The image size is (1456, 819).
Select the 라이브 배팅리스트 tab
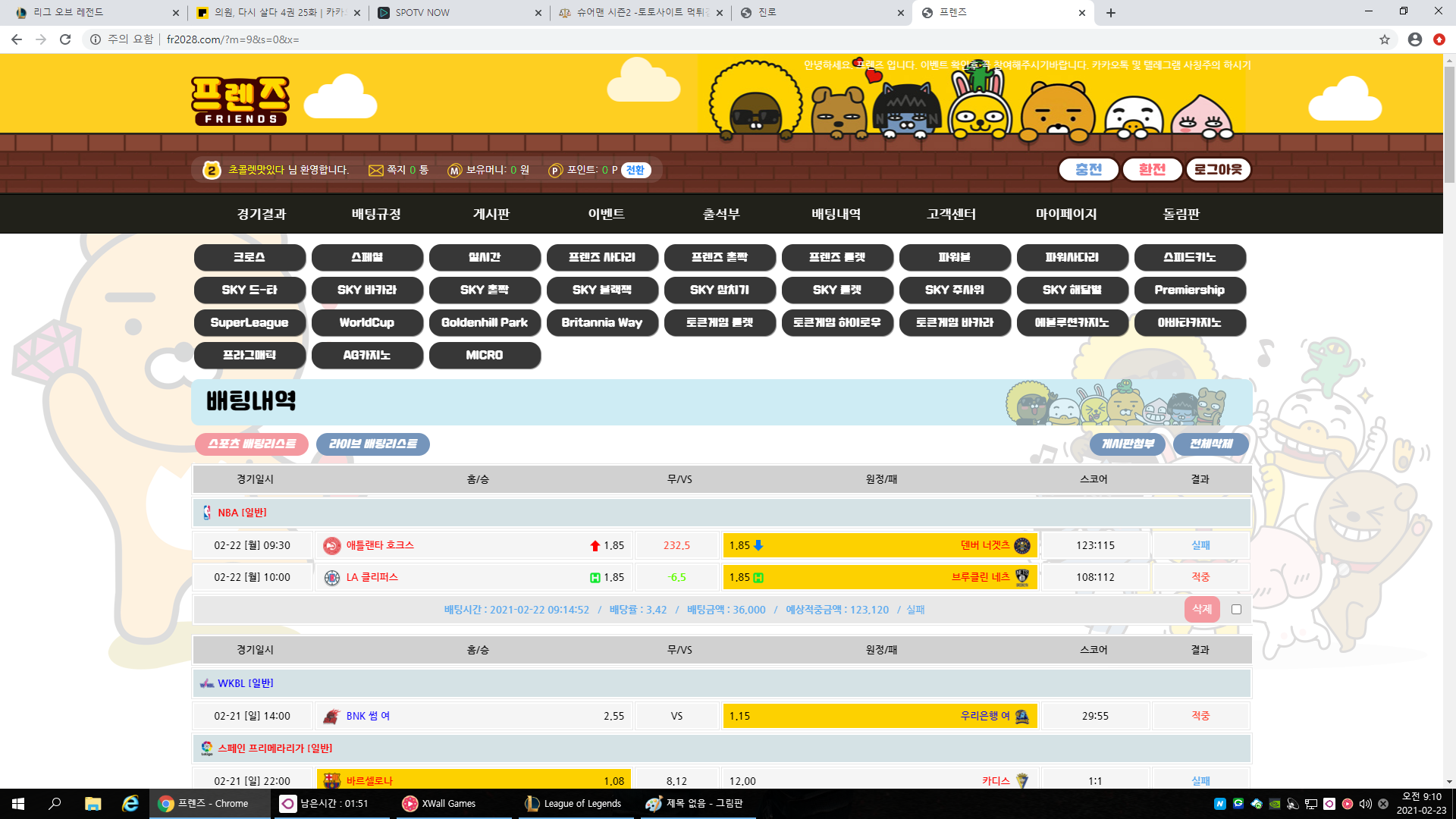[373, 444]
